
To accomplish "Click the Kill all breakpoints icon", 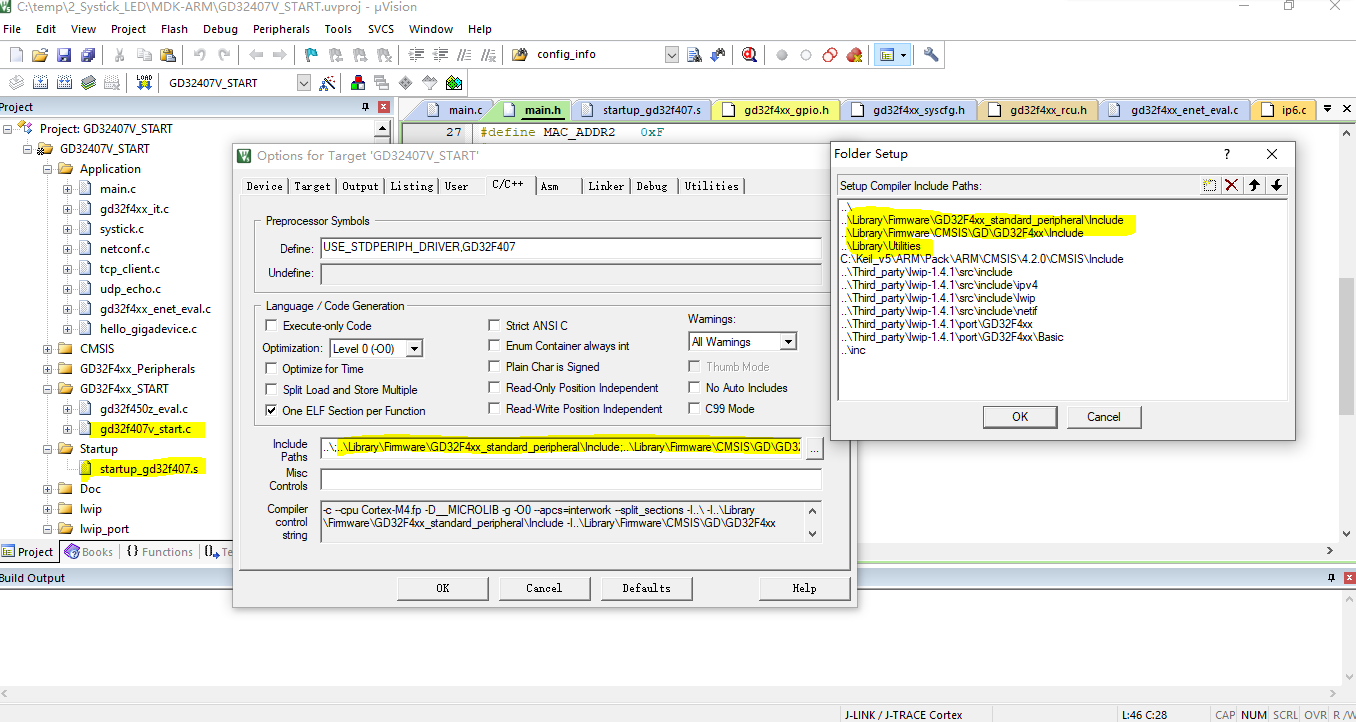I will click(854, 55).
